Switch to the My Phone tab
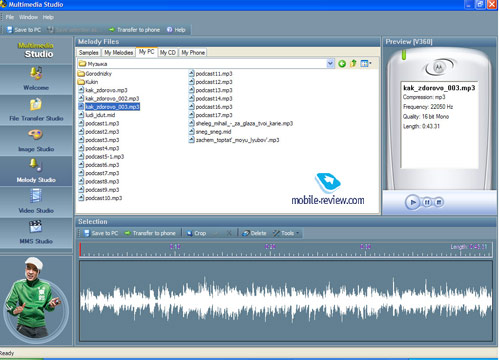 click(193, 53)
